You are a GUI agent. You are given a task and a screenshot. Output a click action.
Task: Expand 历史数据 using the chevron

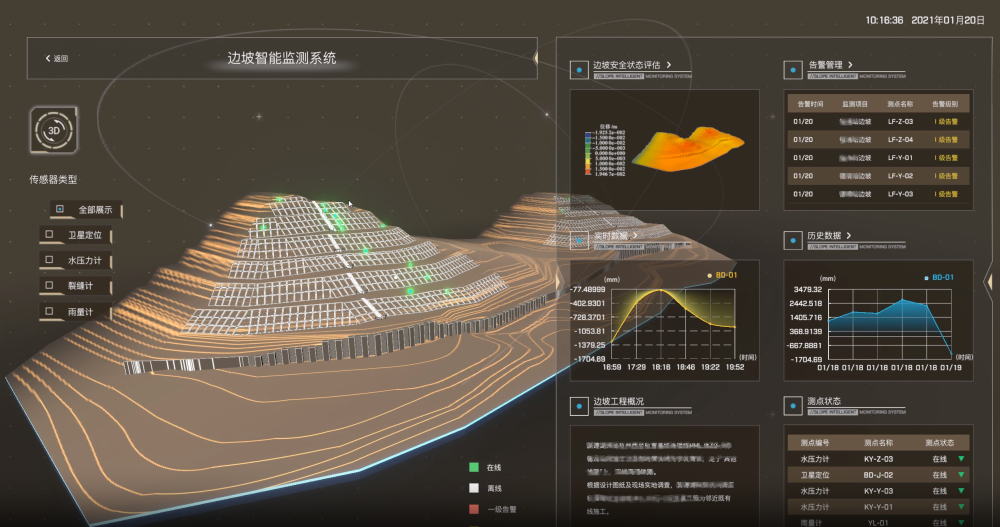(849, 236)
